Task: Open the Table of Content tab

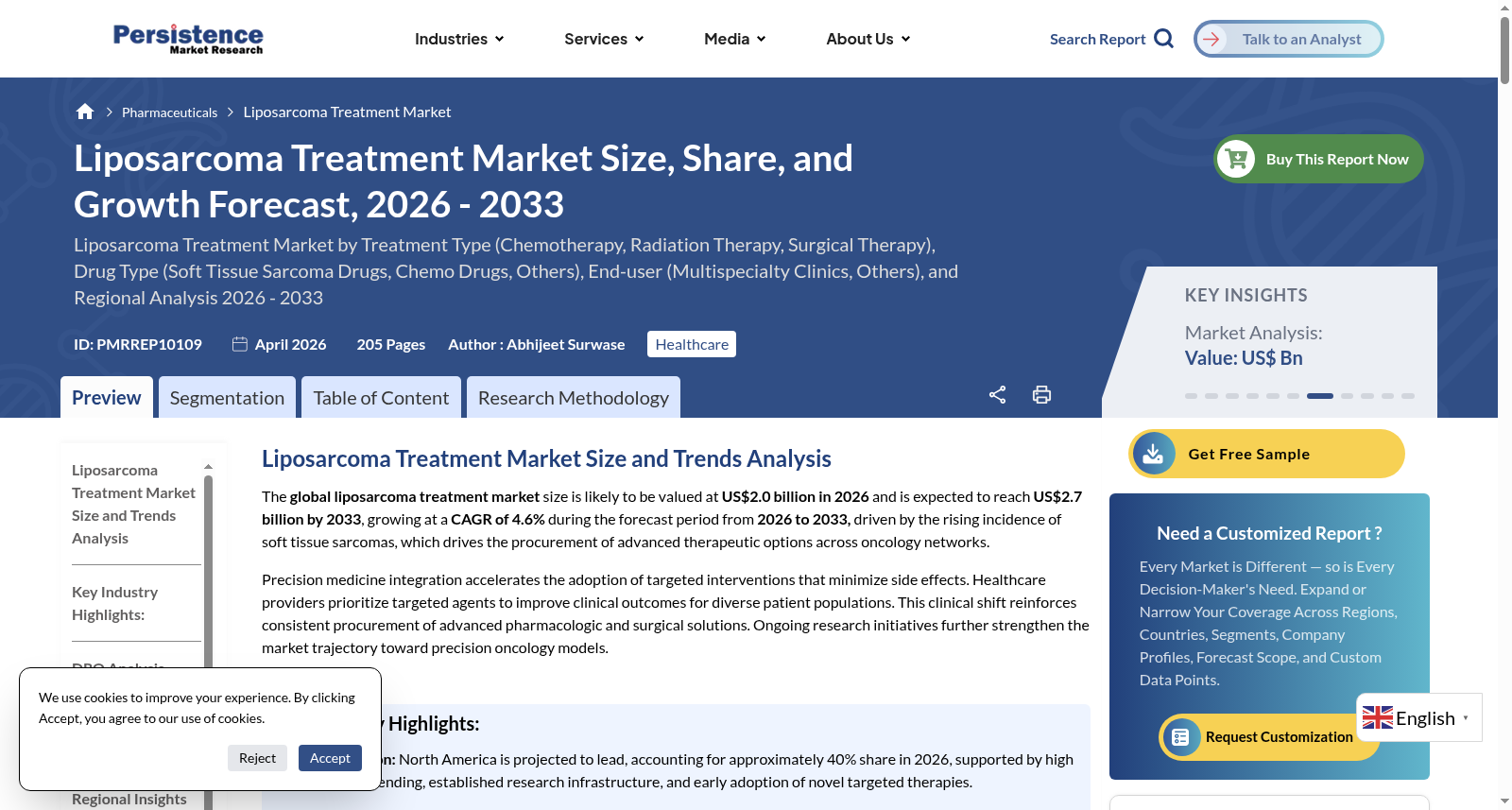Action: 381,397
